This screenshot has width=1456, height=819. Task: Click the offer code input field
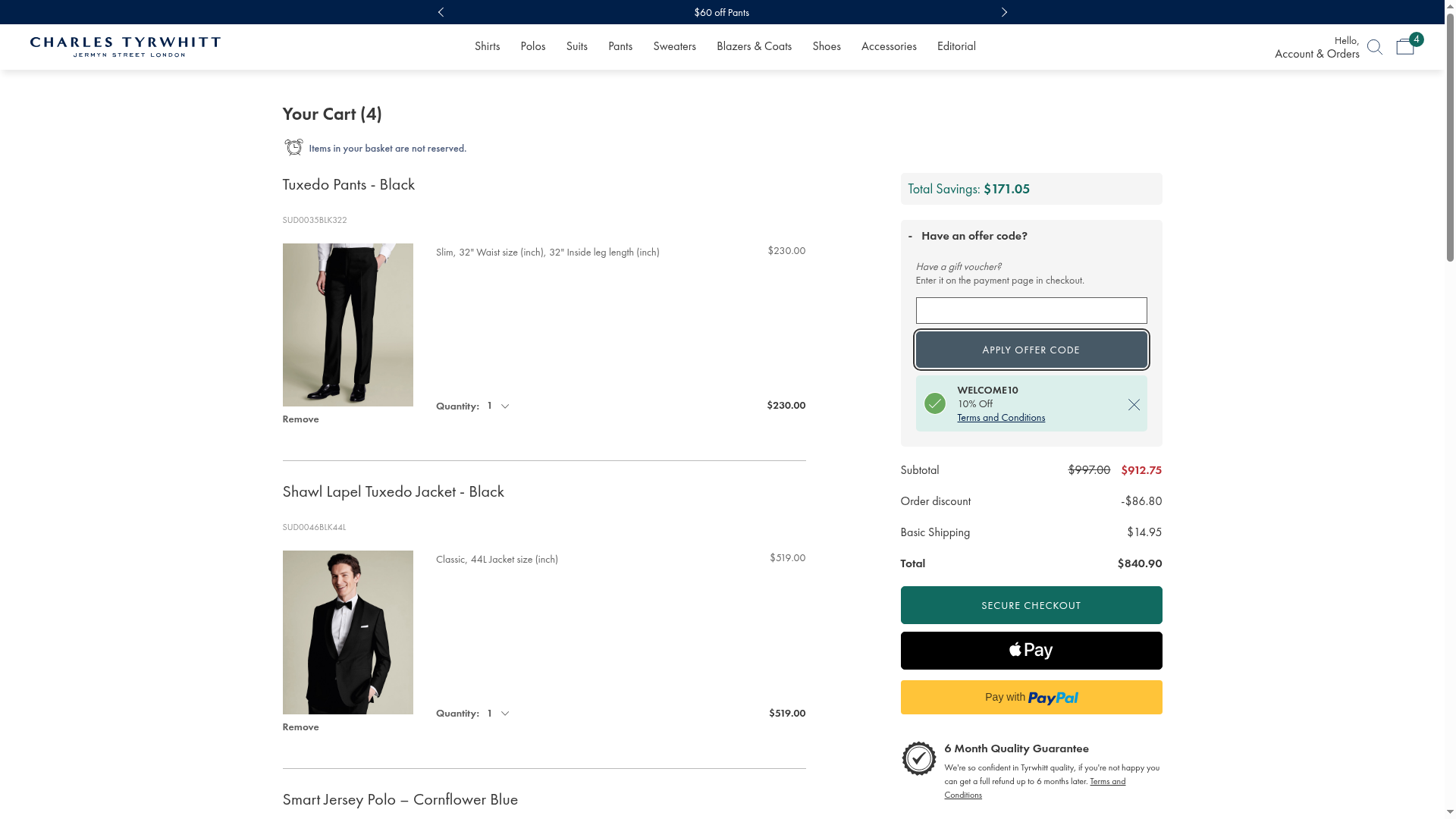click(x=1031, y=311)
